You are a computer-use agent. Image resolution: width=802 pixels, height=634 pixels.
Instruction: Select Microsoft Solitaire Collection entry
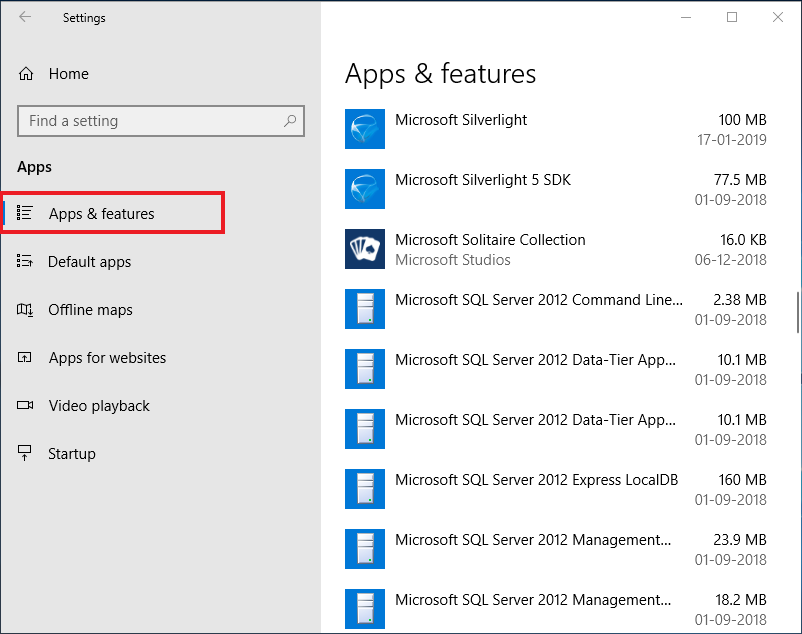556,249
